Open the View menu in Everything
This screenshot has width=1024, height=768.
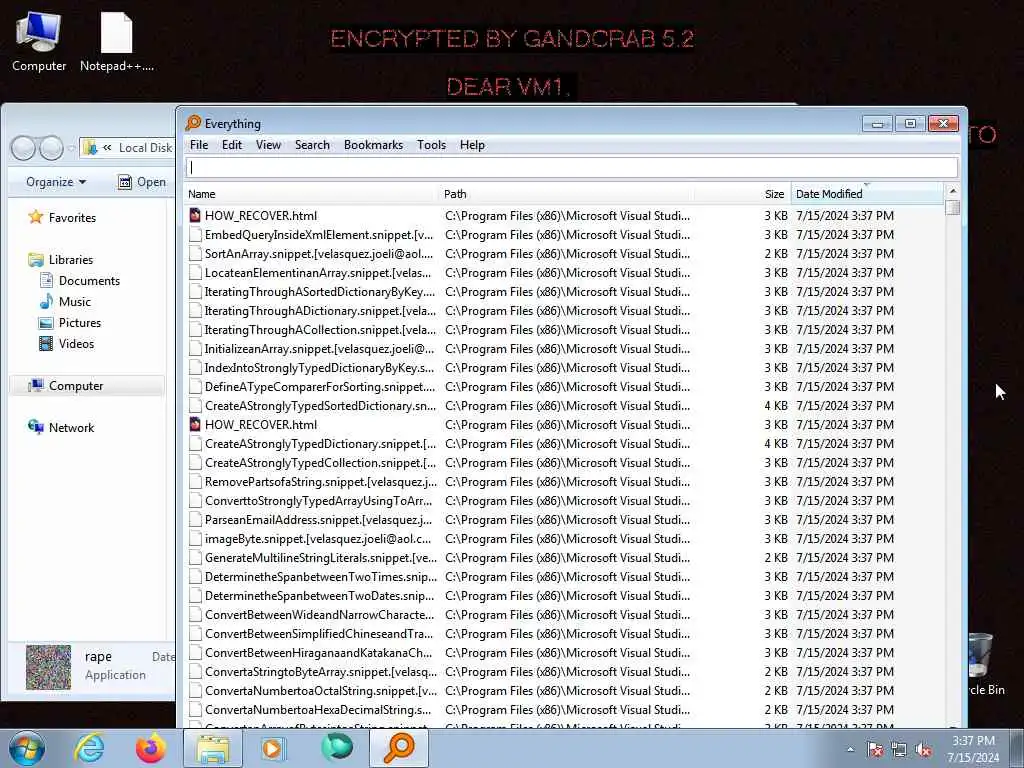tap(268, 145)
